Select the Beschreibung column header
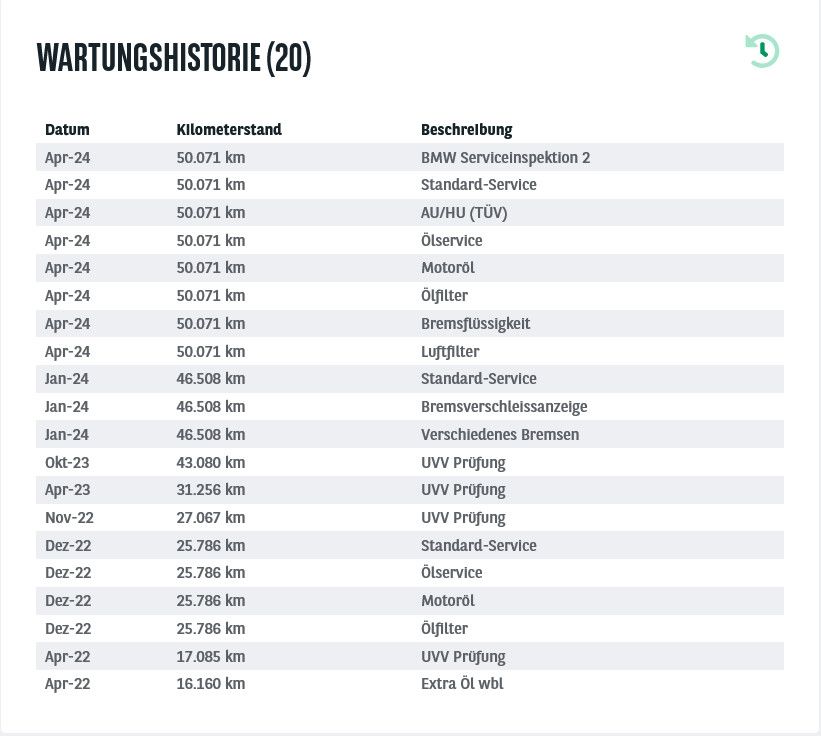Screen dimensions: 821x736 point(467,130)
